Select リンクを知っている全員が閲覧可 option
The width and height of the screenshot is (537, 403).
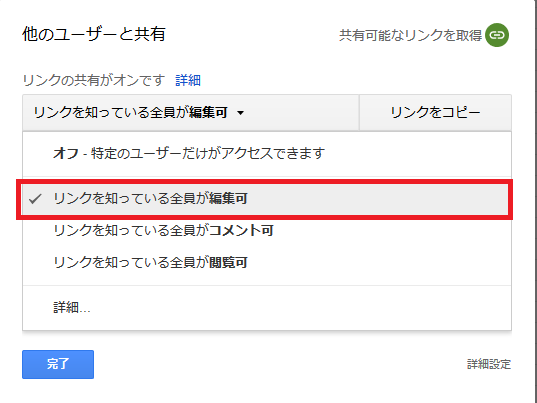coord(267,263)
